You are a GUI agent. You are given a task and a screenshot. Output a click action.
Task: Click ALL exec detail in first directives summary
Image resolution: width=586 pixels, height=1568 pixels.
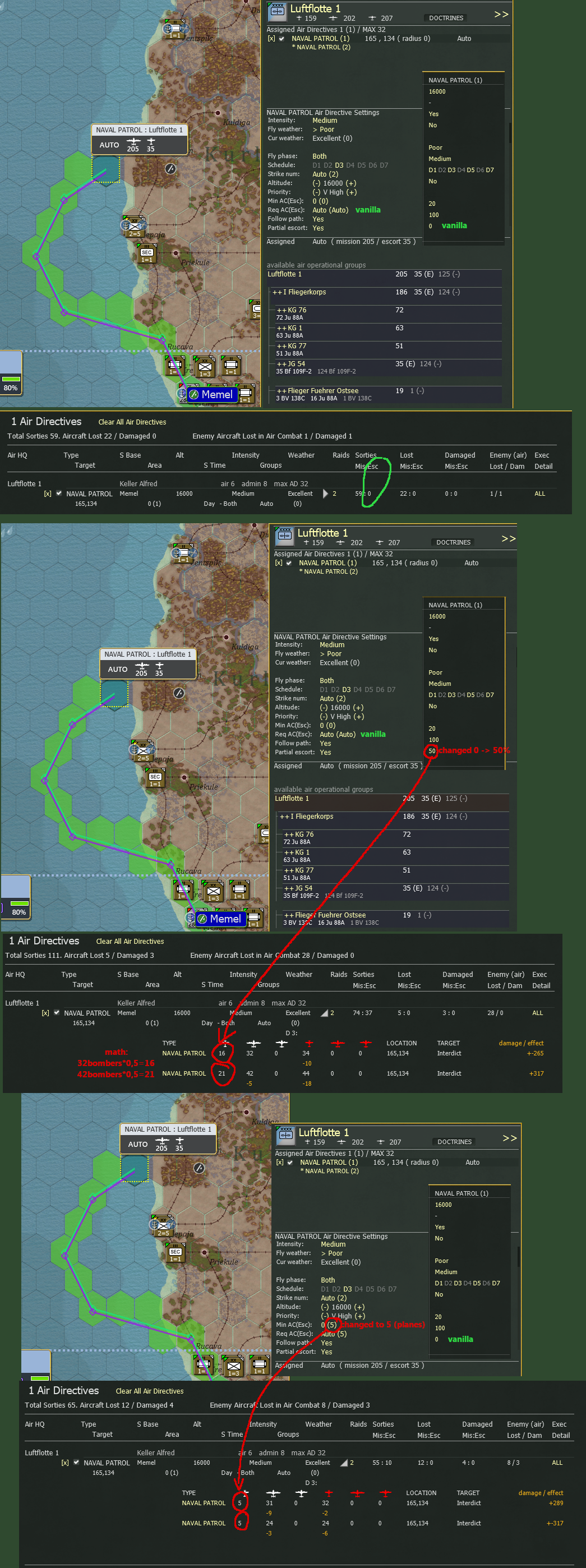(x=540, y=494)
